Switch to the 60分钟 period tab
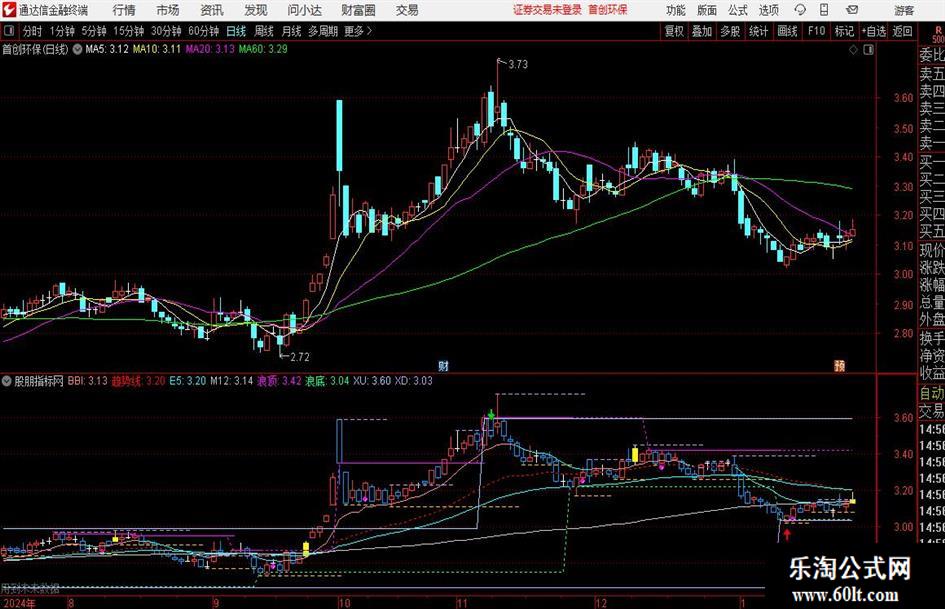The width and height of the screenshot is (945, 609). click(x=204, y=31)
